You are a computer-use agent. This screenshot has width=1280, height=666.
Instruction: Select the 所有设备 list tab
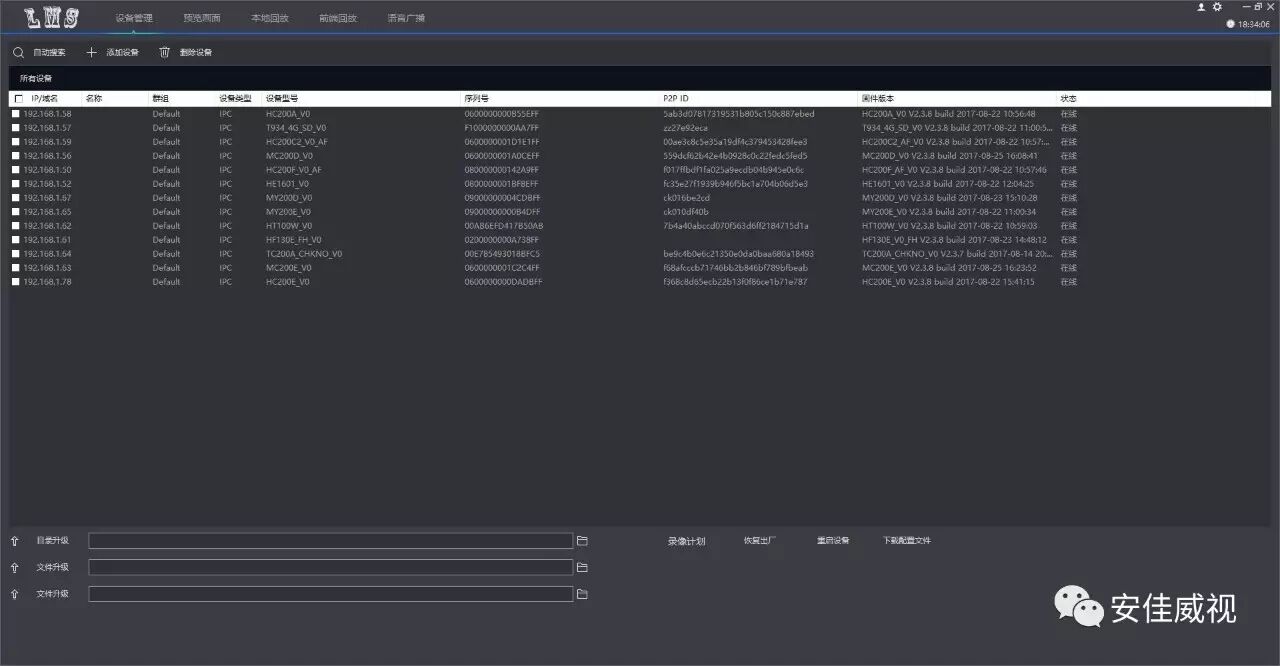(x=36, y=78)
